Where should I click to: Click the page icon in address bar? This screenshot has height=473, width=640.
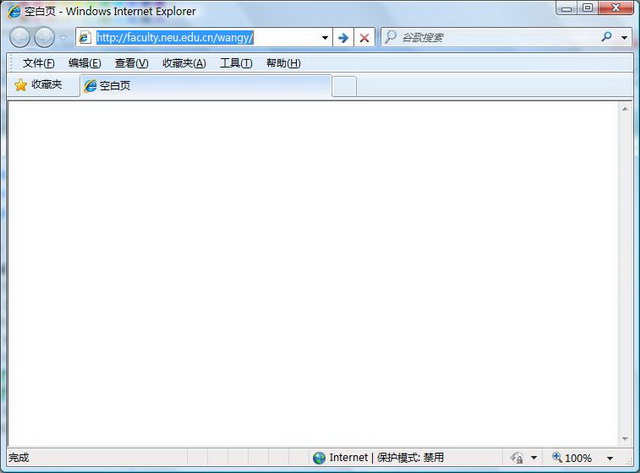pyautogui.click(x=84, y=38)
